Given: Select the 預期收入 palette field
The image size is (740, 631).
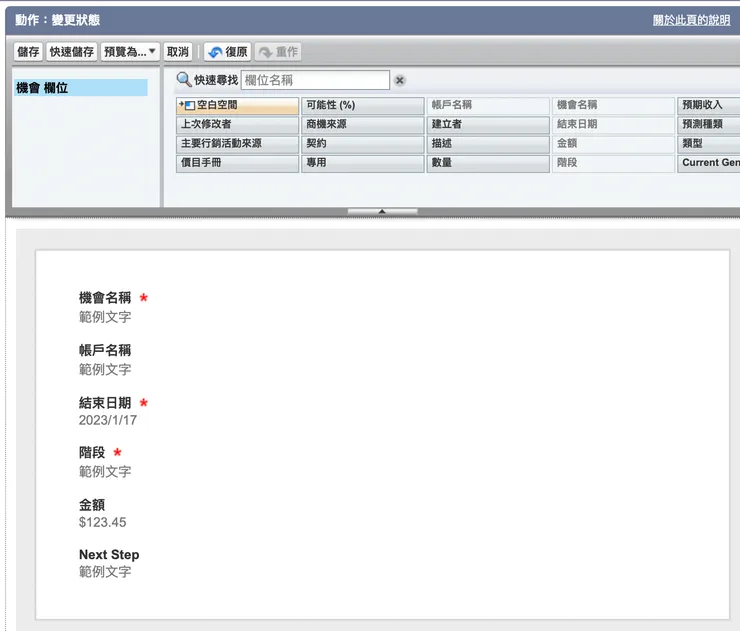Looking at the screenshot, I should (x=708, y=105).
